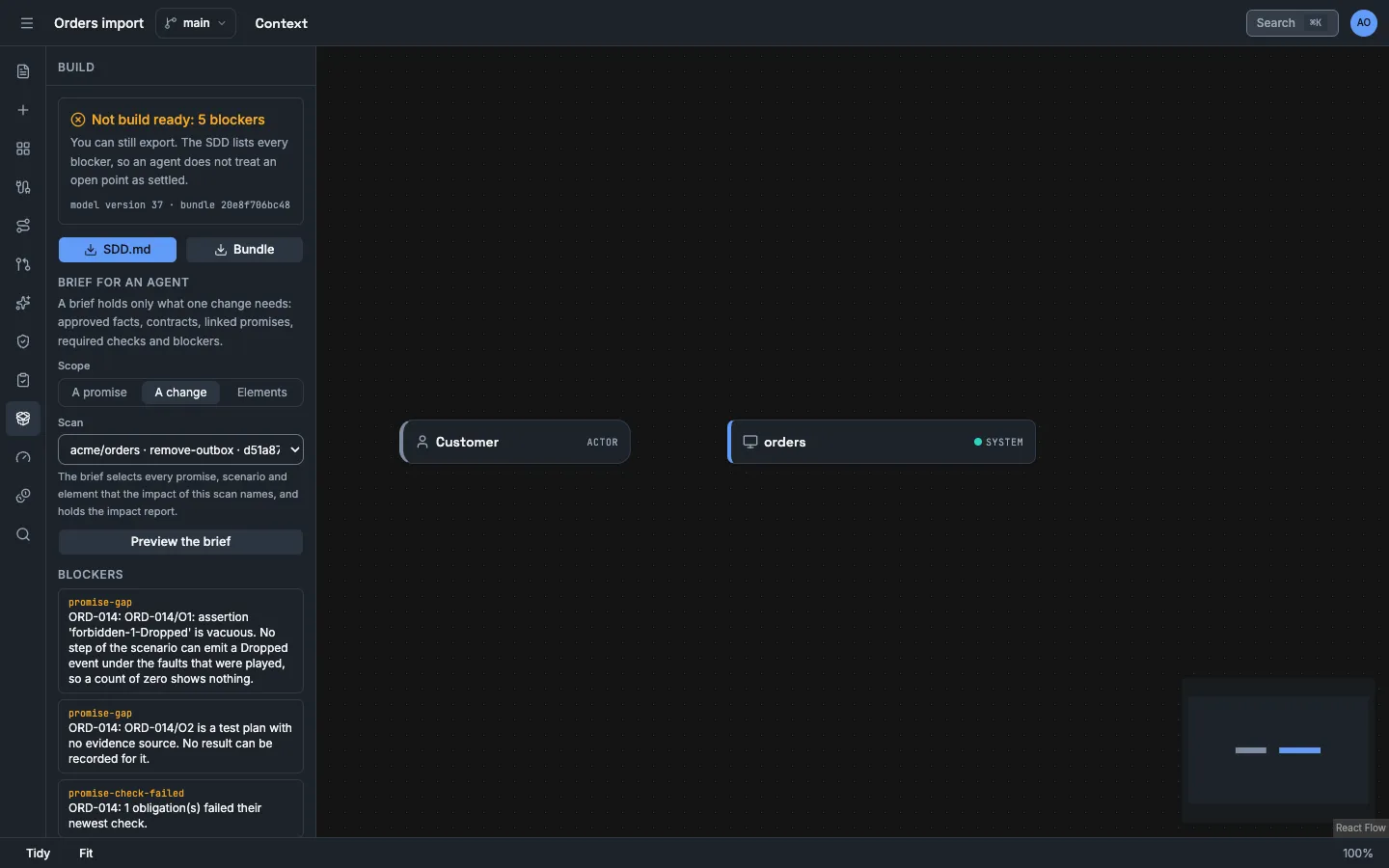Click Fit in the bottom bar
Screen dimensions: 1389x868
[86, 854]
